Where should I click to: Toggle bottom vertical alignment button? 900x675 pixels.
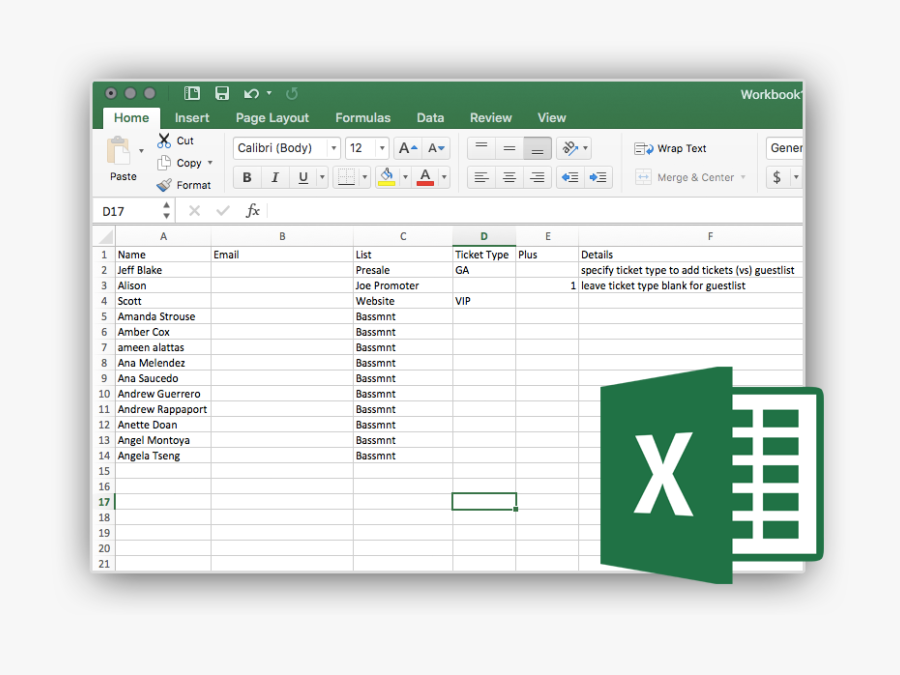[x=537, y=148]
